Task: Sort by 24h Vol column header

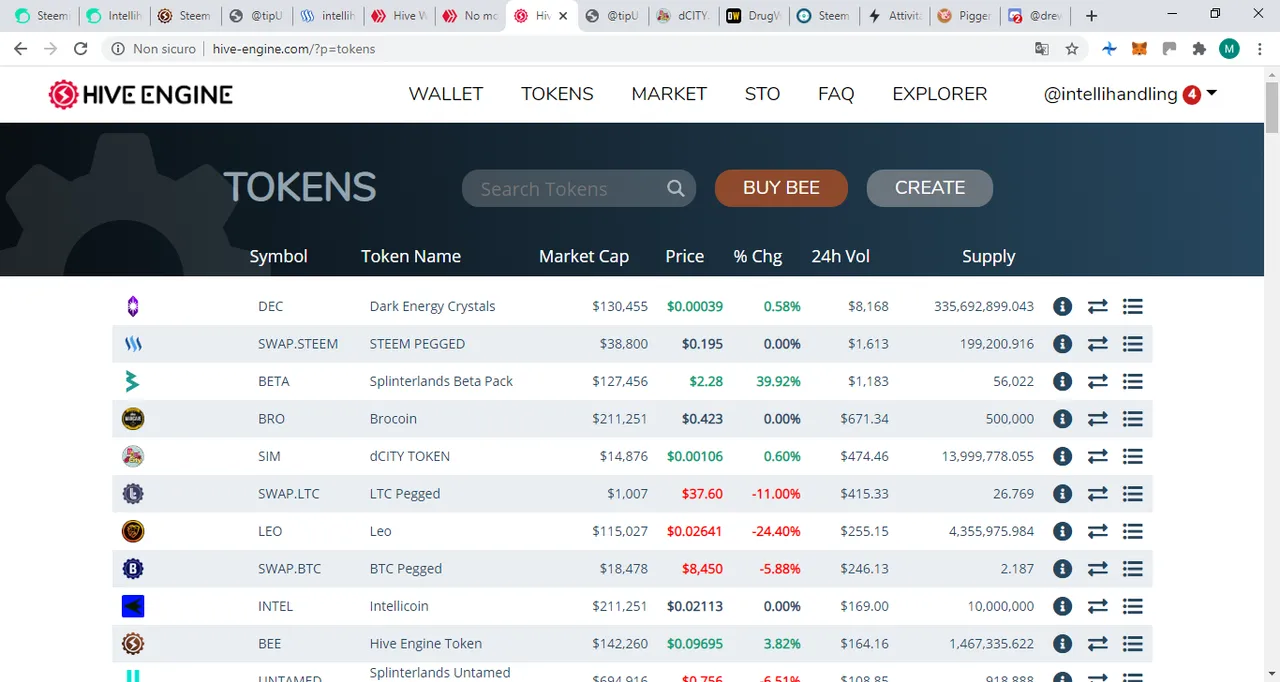Action: click(x=840, y=256)
